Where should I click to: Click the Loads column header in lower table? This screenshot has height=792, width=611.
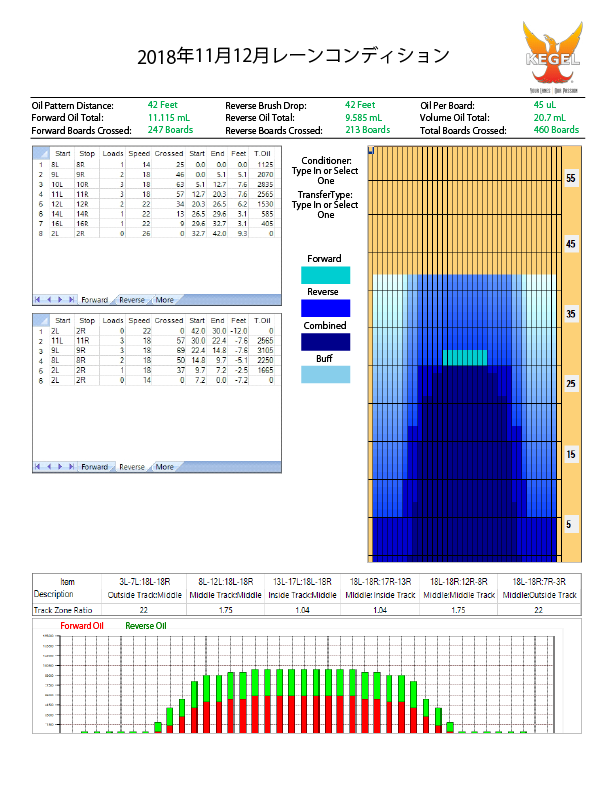point(113,321)
